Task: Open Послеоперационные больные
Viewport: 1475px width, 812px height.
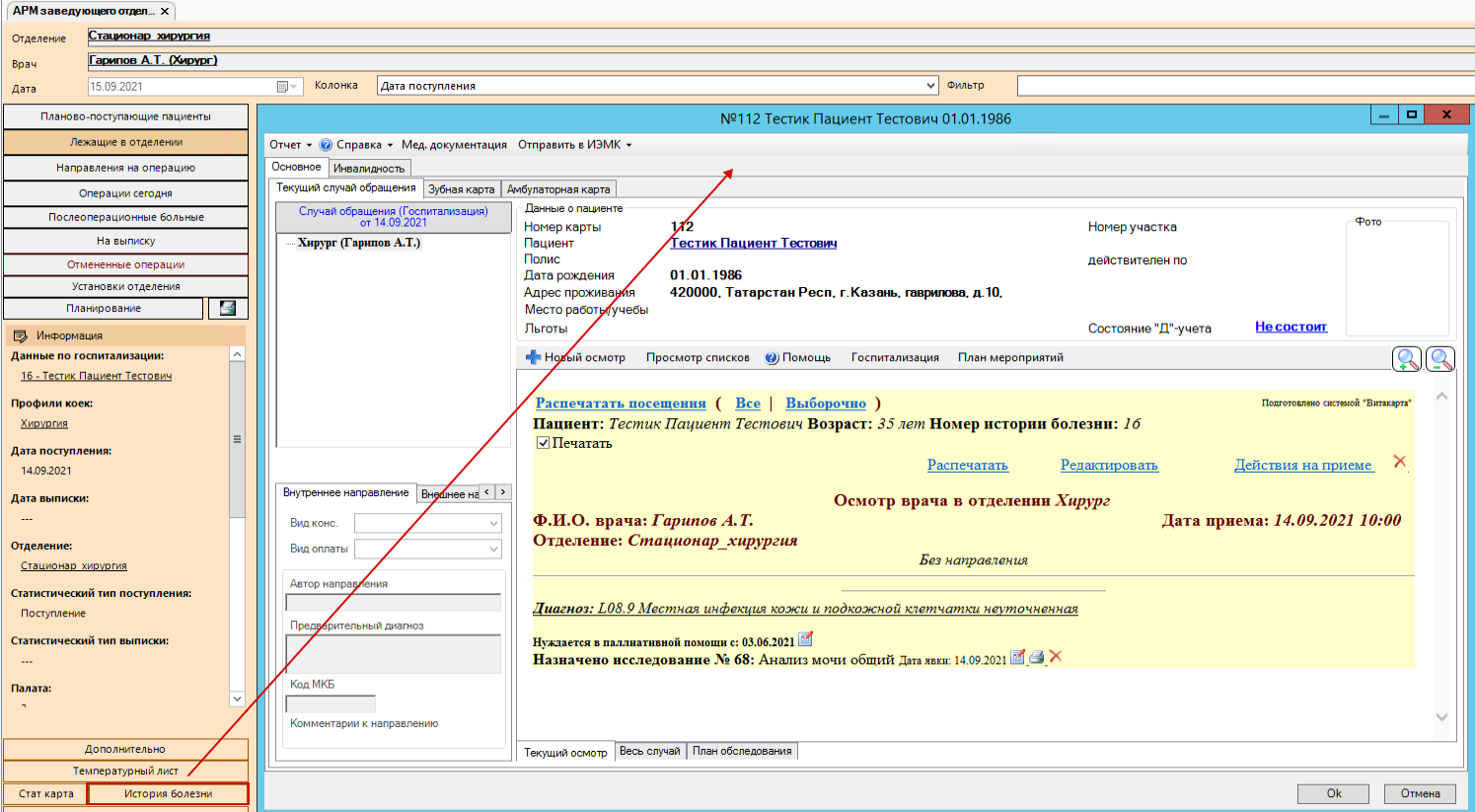Action: coord(125,217)
